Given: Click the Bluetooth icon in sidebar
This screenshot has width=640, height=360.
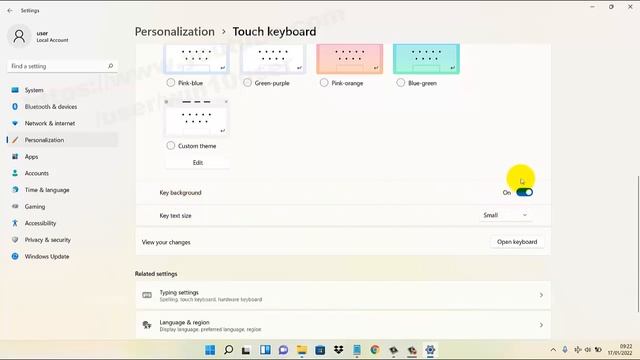Looking at the screenshot, I should tap(15, 107).
